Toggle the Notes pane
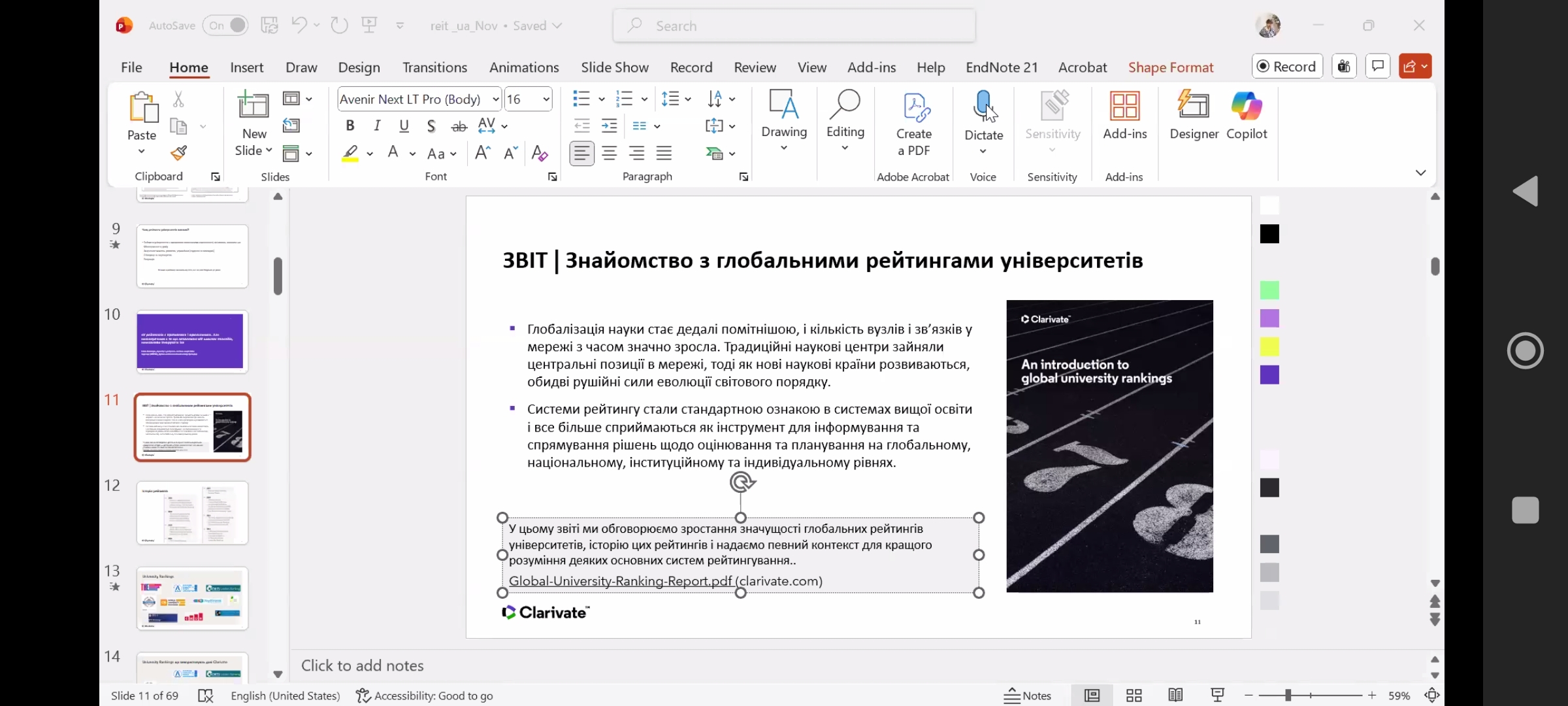This screenshot has width=1568, height=706. 1028,696
